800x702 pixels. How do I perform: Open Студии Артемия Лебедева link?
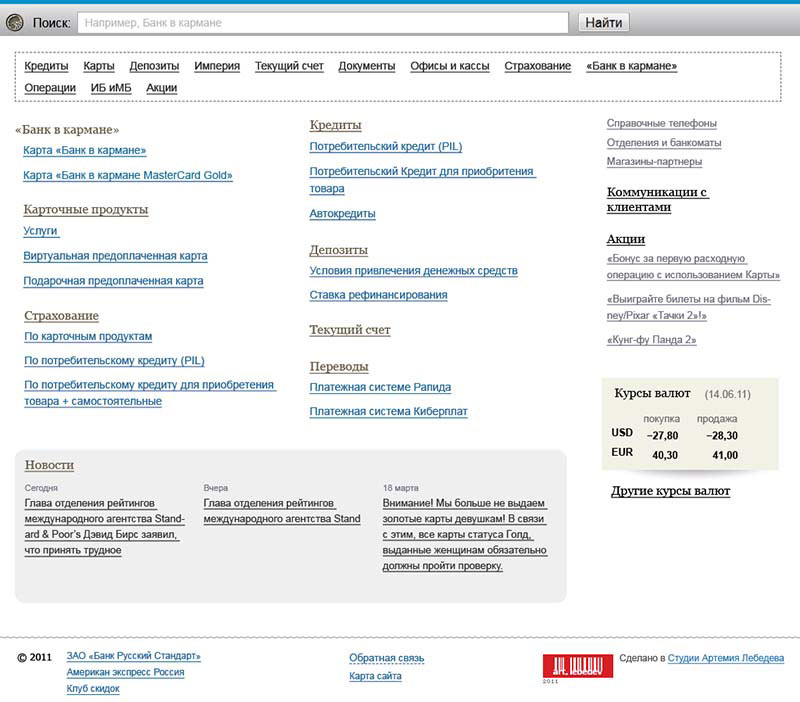[x=725, y=658]
